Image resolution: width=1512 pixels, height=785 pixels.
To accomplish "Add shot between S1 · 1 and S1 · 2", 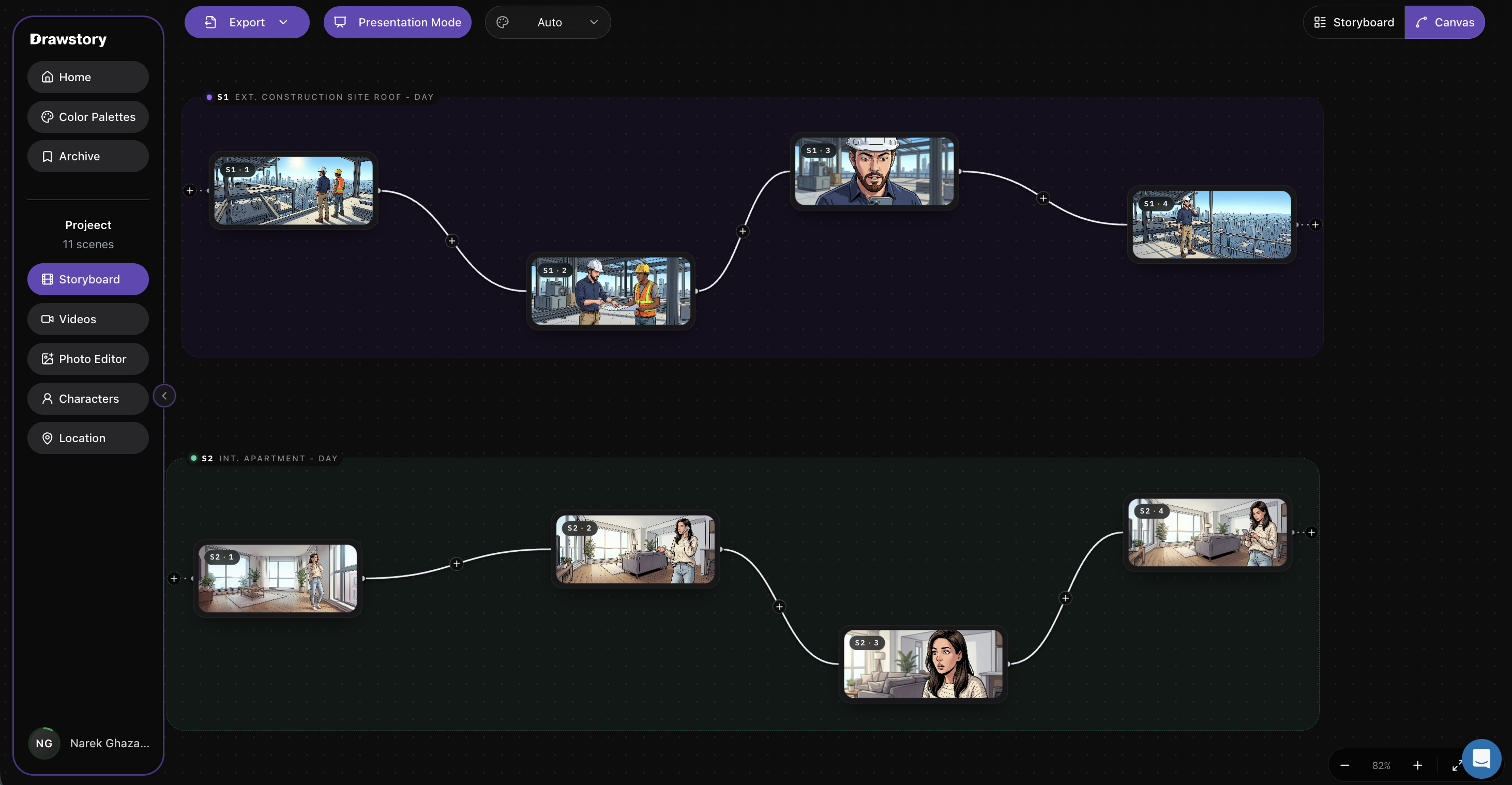I will point(452,241).
